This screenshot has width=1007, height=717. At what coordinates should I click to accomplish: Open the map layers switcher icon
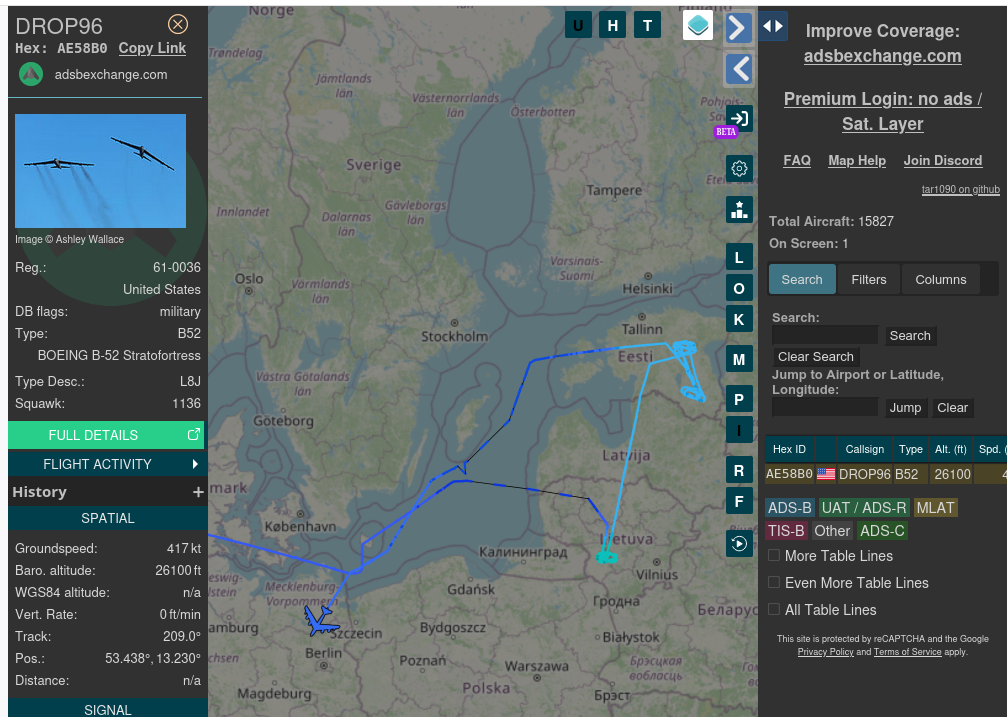click(698, 26)
